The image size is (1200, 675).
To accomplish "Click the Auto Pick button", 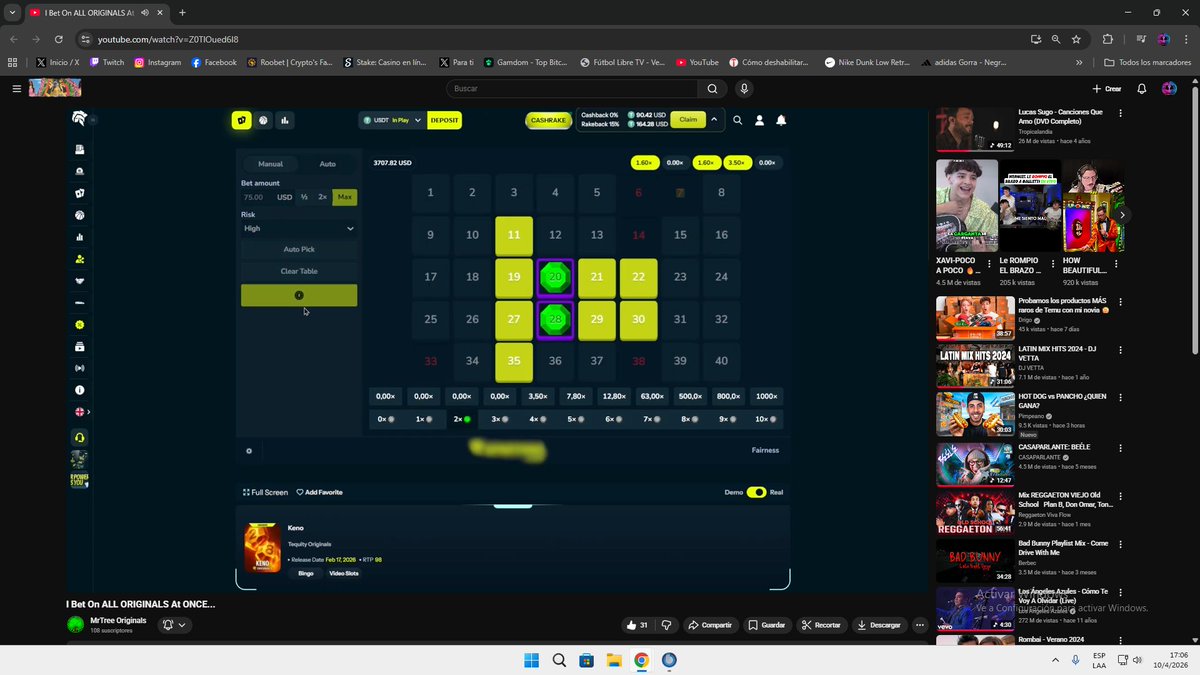I will [x=299, y=249].
